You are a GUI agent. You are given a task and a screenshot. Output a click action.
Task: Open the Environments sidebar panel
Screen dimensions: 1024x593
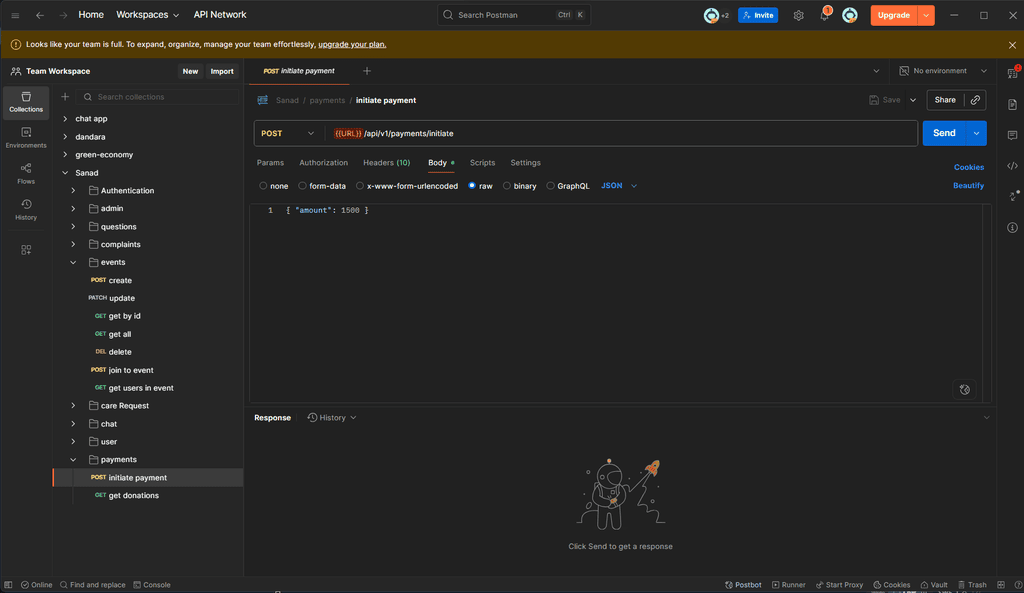(26, 138)
